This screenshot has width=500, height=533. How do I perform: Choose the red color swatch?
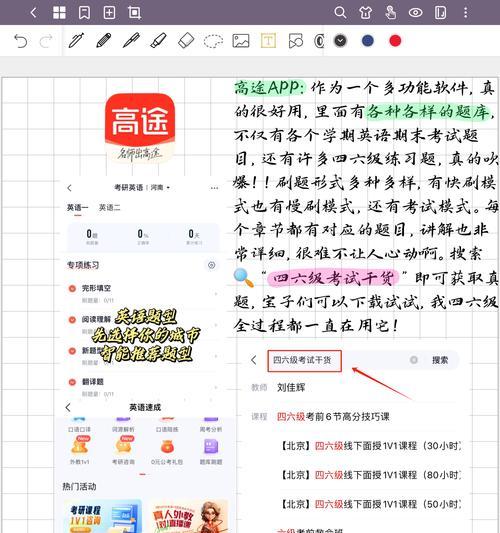[x=395, y=41]
